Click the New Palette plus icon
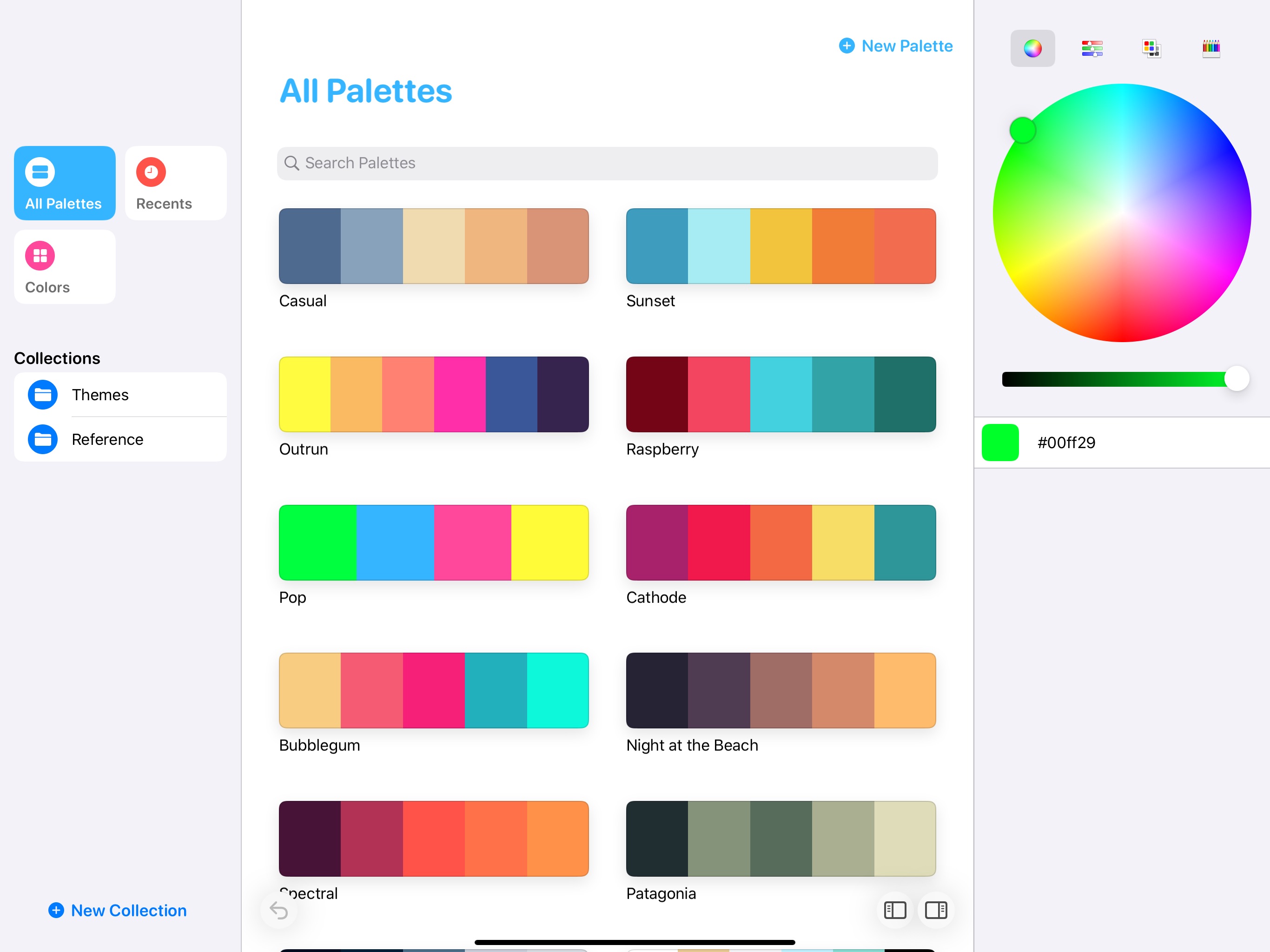Image resolution: width=1270 pixels, height=952 pixels. click(847, 46)
